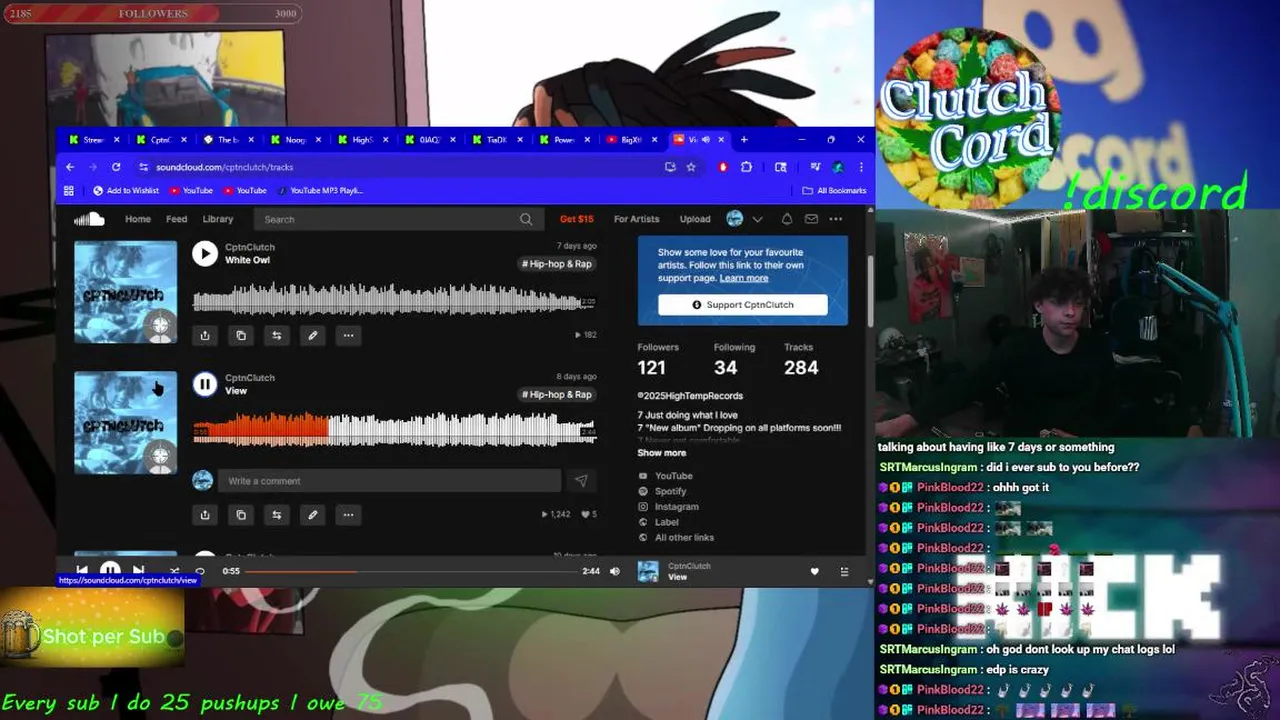Image resolution: width=1280 pixels, height=720 pixels.
Task: Go to Home in SoundCloud nav
Action: click(x=138, y=219)
